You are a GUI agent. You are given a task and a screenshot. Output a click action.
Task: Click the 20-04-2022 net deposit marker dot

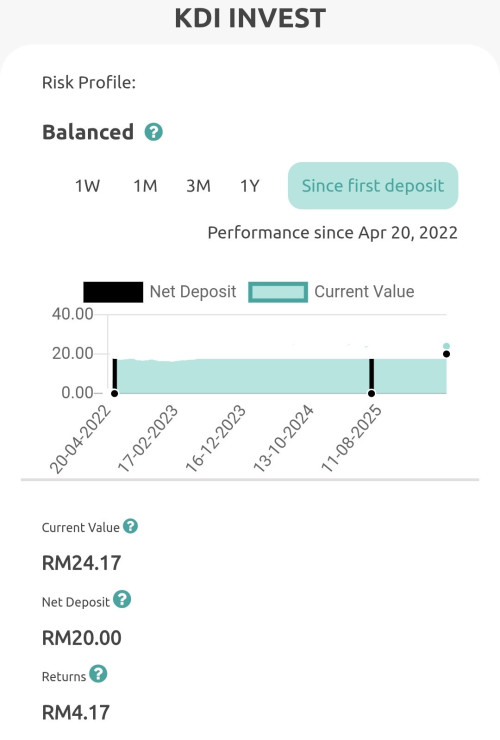114,393
